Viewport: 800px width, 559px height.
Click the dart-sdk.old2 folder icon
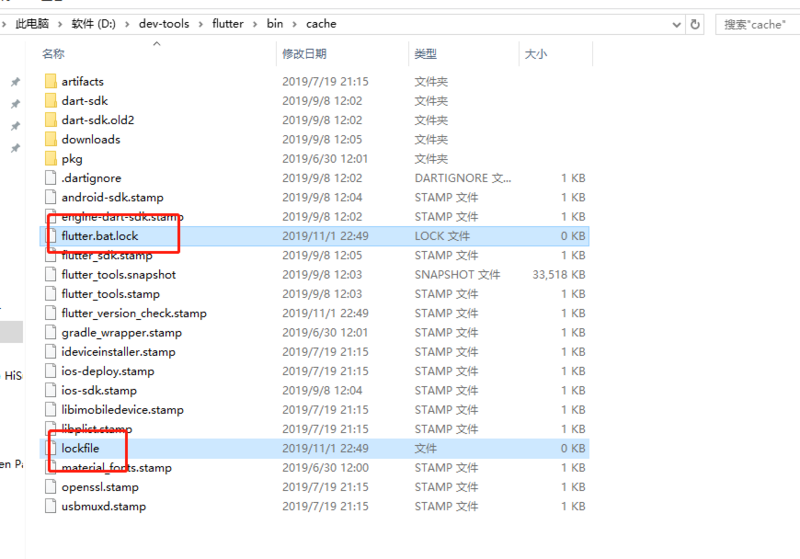[x=51, y=120]
